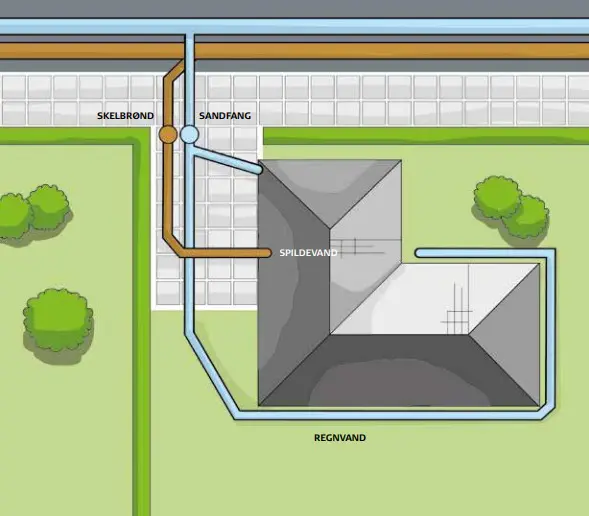Click the blue pipe's bottom right corner bend

point(548,412)
